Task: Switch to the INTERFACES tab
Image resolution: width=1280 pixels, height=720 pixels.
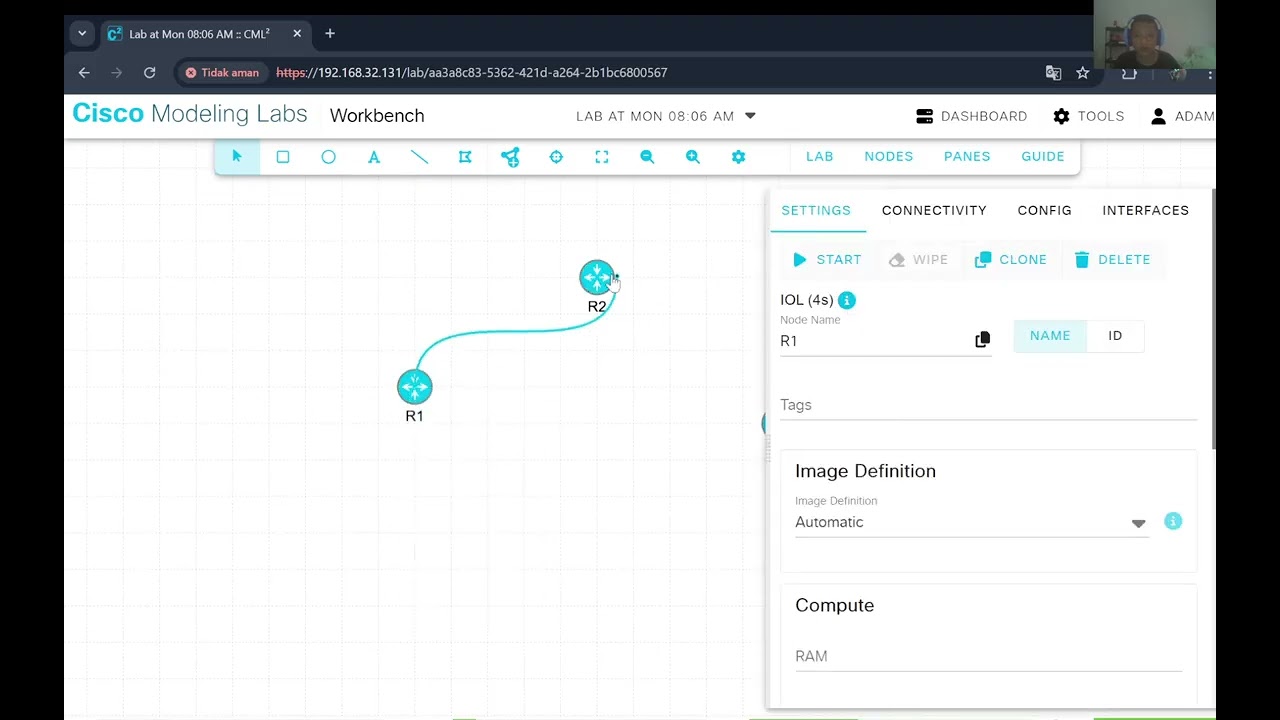Action: click(x=1145, y=210)
